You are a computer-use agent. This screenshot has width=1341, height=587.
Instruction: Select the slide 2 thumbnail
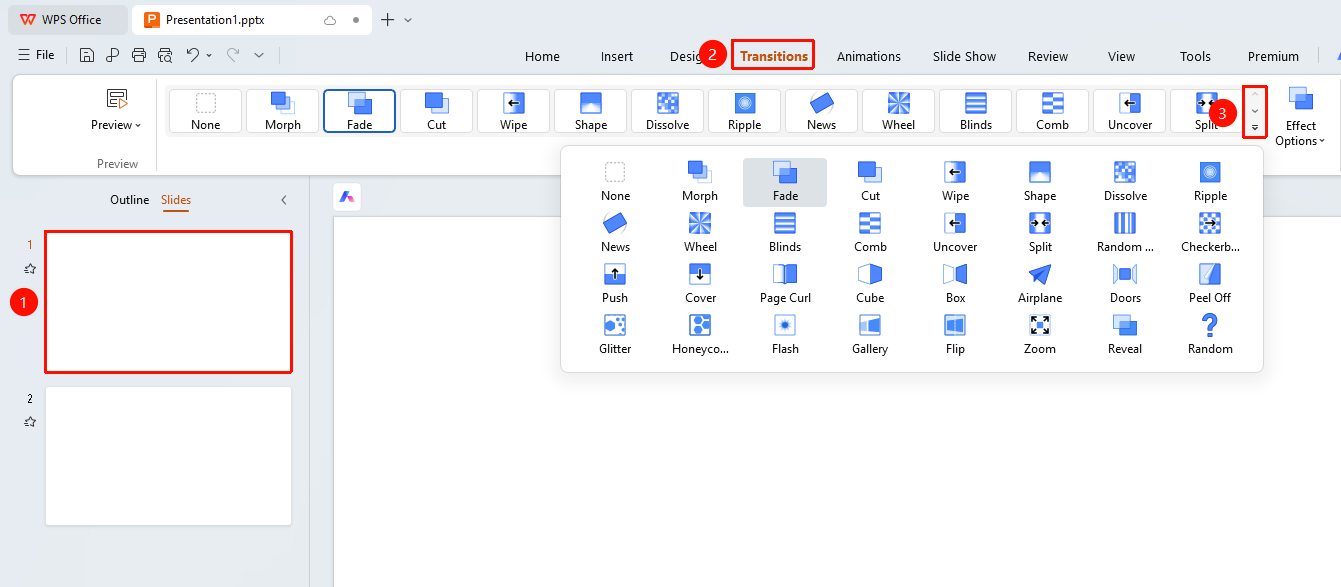click(169, 456)
